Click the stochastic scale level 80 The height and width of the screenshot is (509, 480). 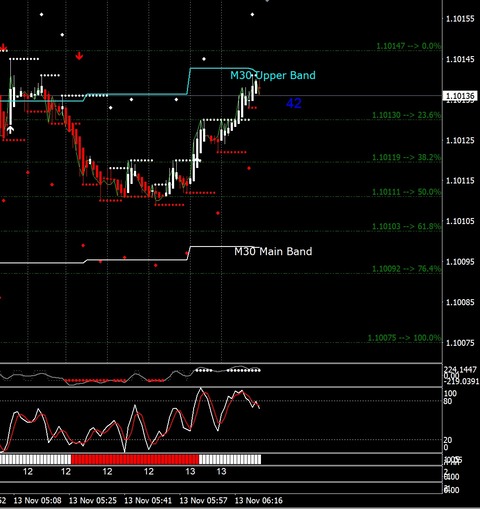pyautogui.click(x=448, y=401)
